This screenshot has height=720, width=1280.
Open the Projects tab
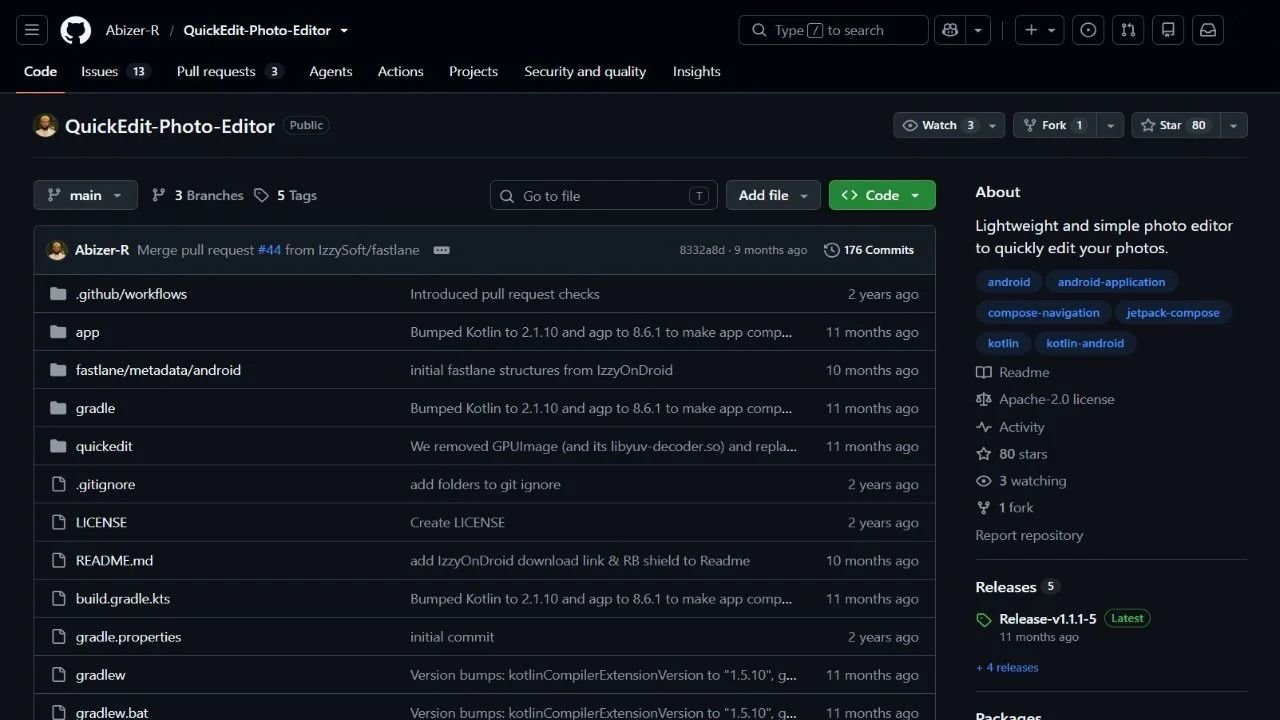click(x=473, y=71)
